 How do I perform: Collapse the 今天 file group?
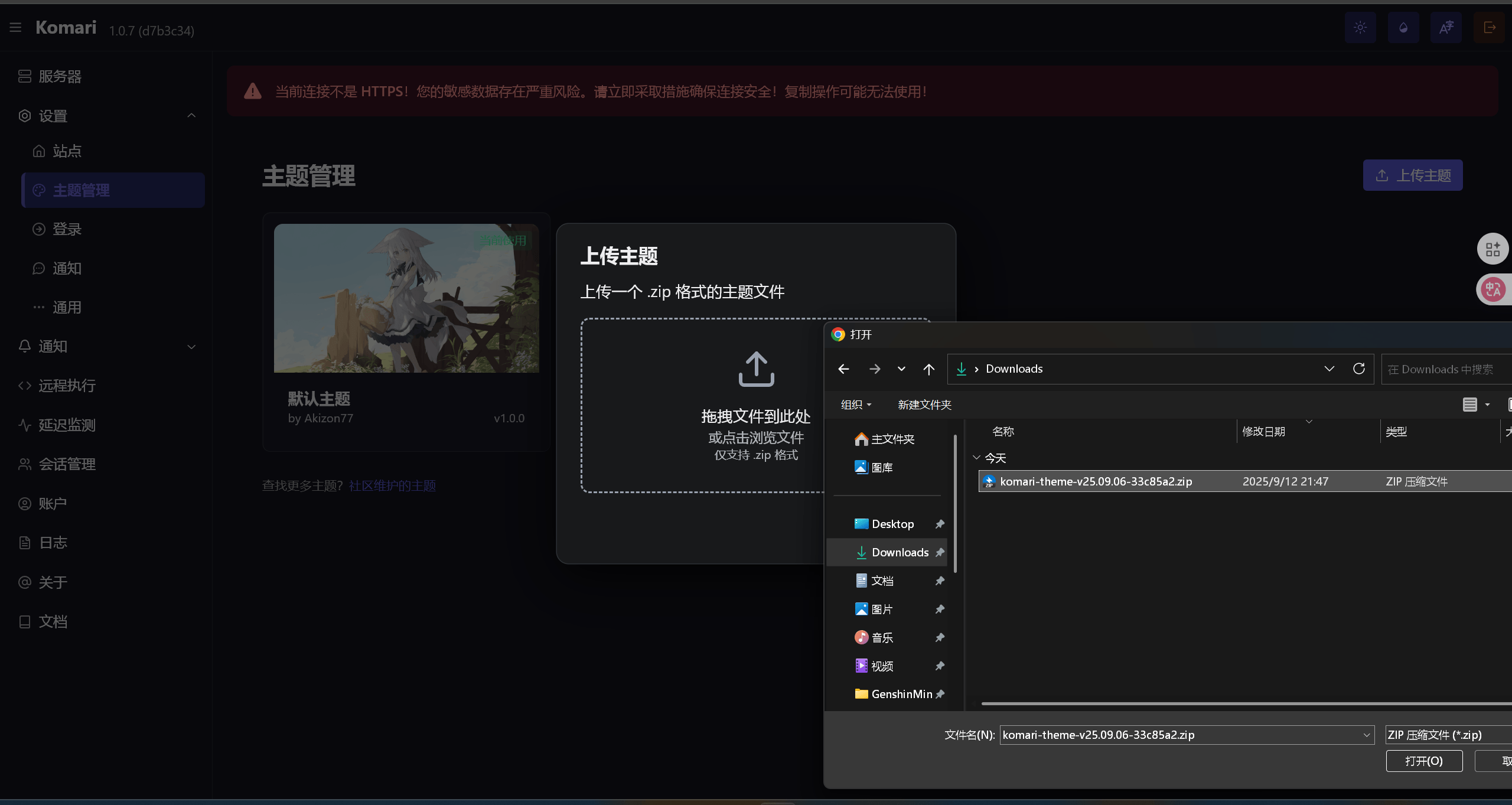[x=976, y=458]
